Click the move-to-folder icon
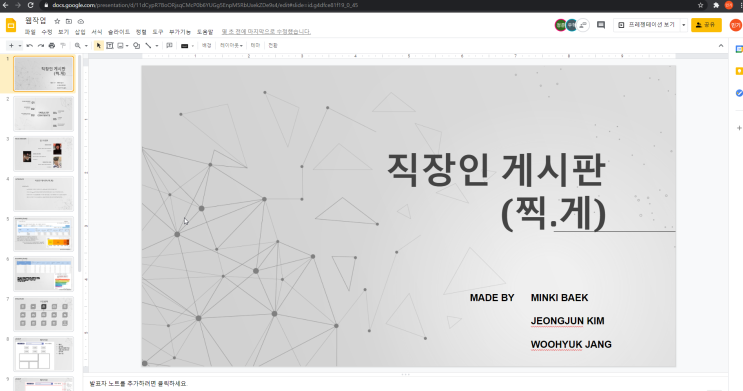The height and width of the screenshot is (391, 743). 69,21
